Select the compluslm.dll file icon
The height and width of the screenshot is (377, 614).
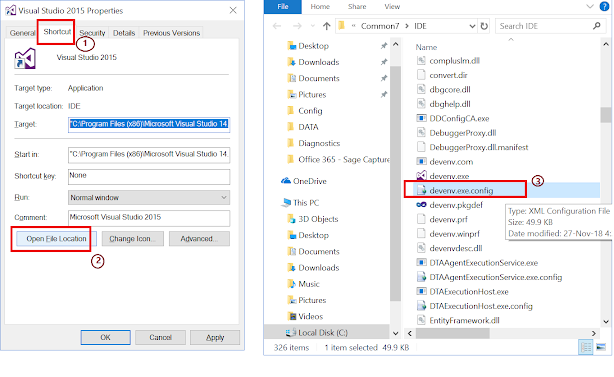click(421, 61)
